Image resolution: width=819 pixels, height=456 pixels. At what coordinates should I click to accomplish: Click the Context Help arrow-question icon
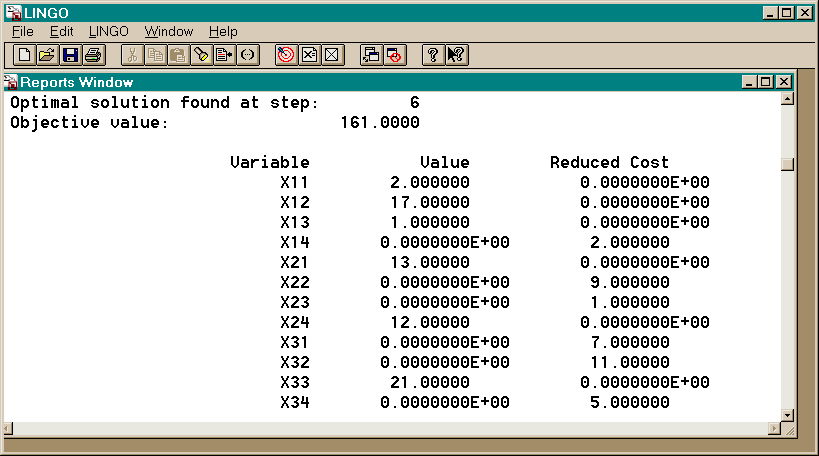click(x=457, y=55)
